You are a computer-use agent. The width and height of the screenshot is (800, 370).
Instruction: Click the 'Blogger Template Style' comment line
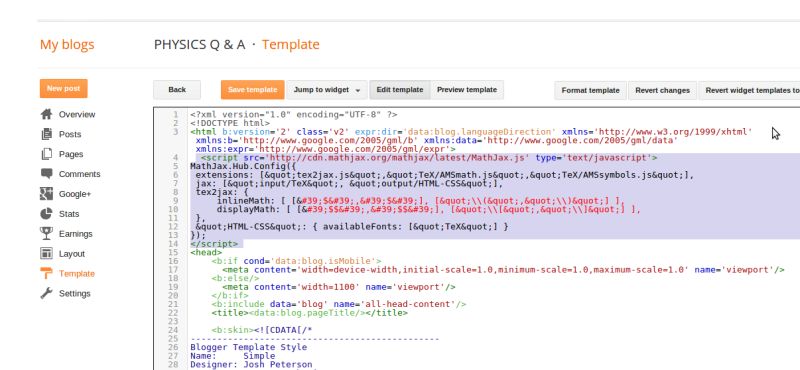(x=248, y=347)
